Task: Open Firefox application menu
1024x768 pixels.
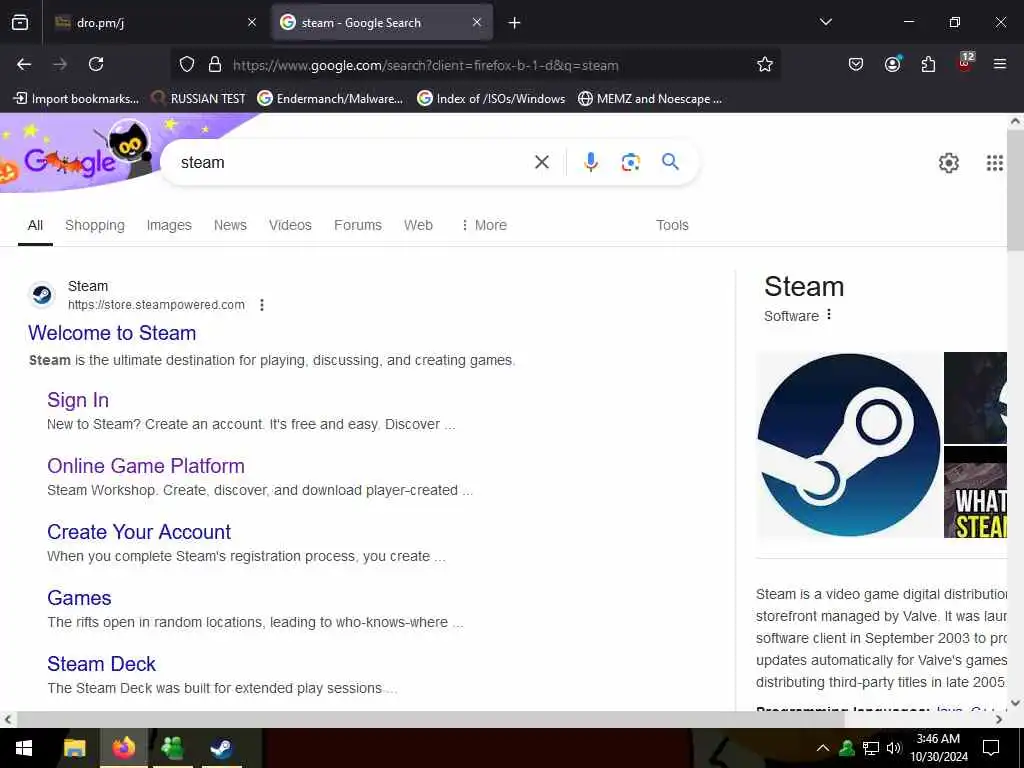Action: click(1000, 64)
